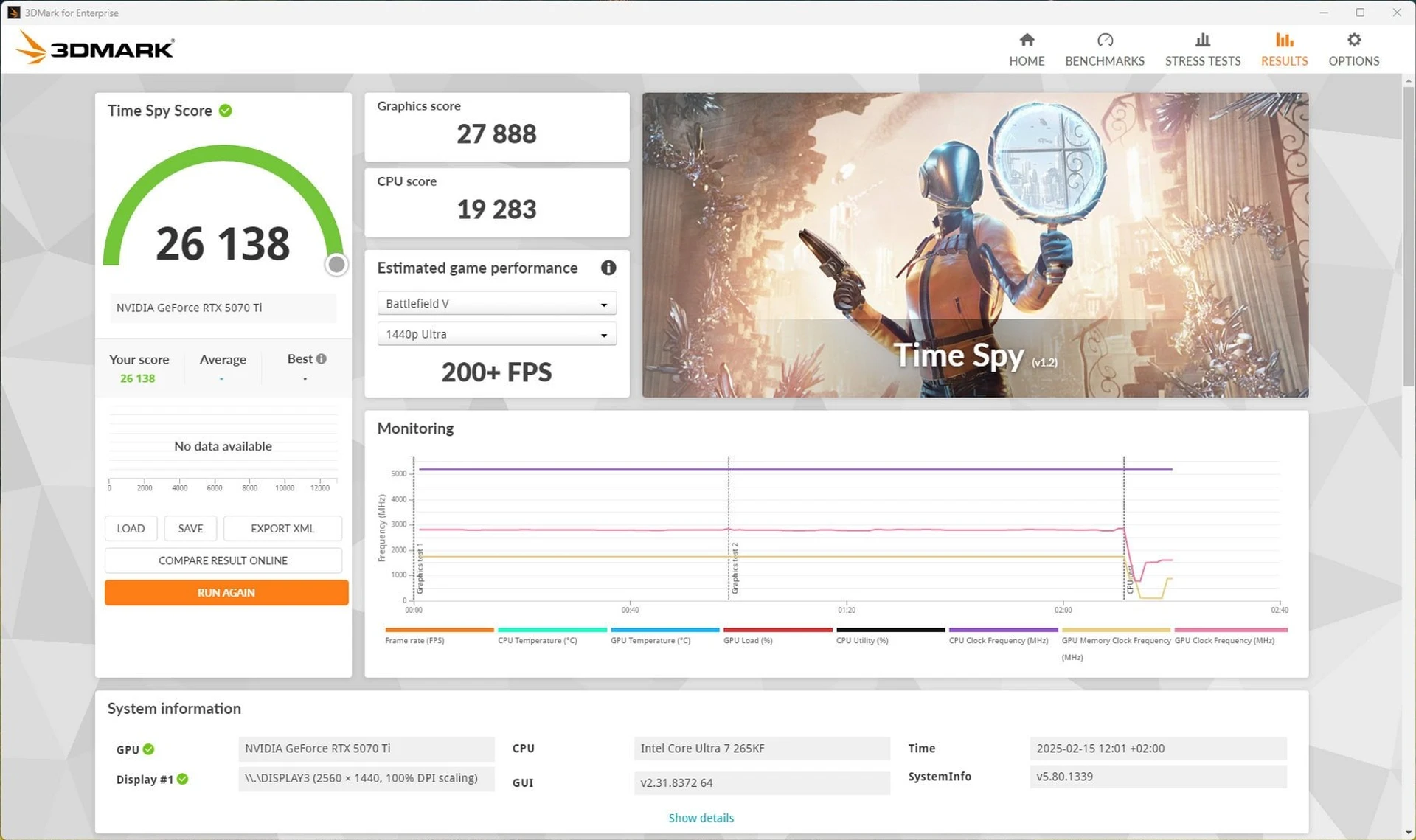Open Stress Tests chart icon

coord(1203,40)
